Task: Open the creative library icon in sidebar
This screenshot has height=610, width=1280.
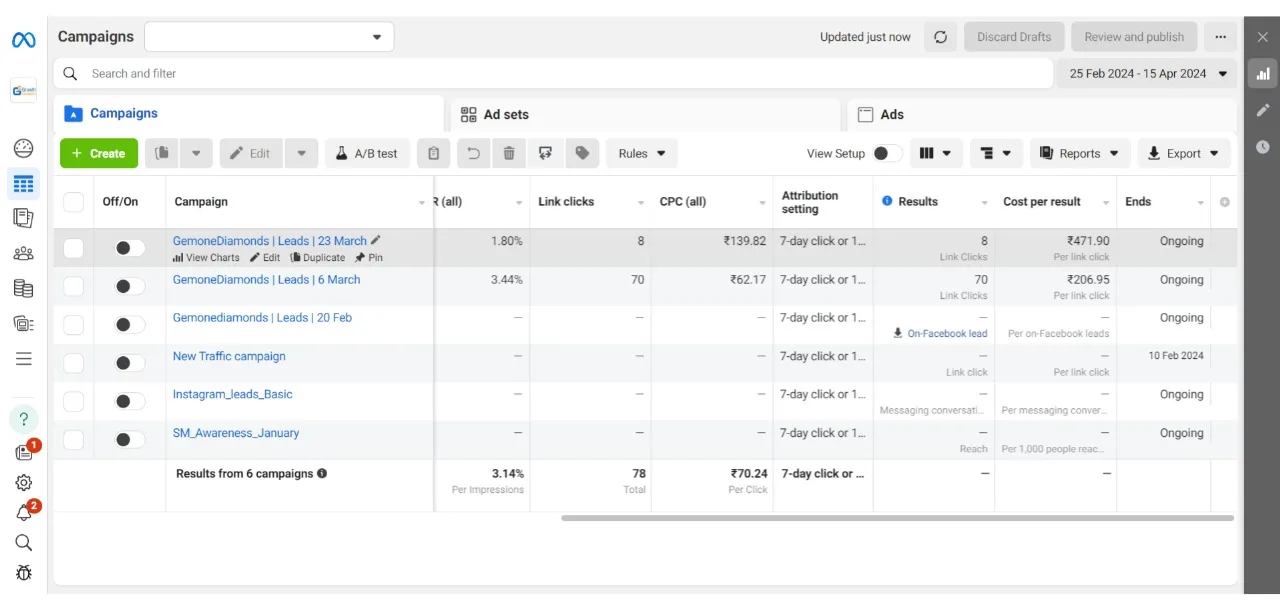Action: click(x=23, y=323)
